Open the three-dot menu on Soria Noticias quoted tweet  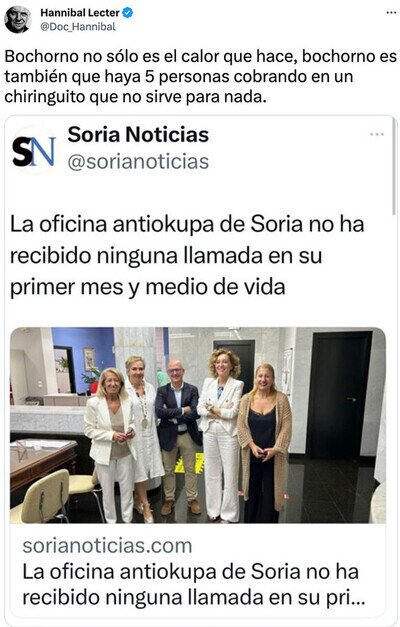(x=377, y=134)
